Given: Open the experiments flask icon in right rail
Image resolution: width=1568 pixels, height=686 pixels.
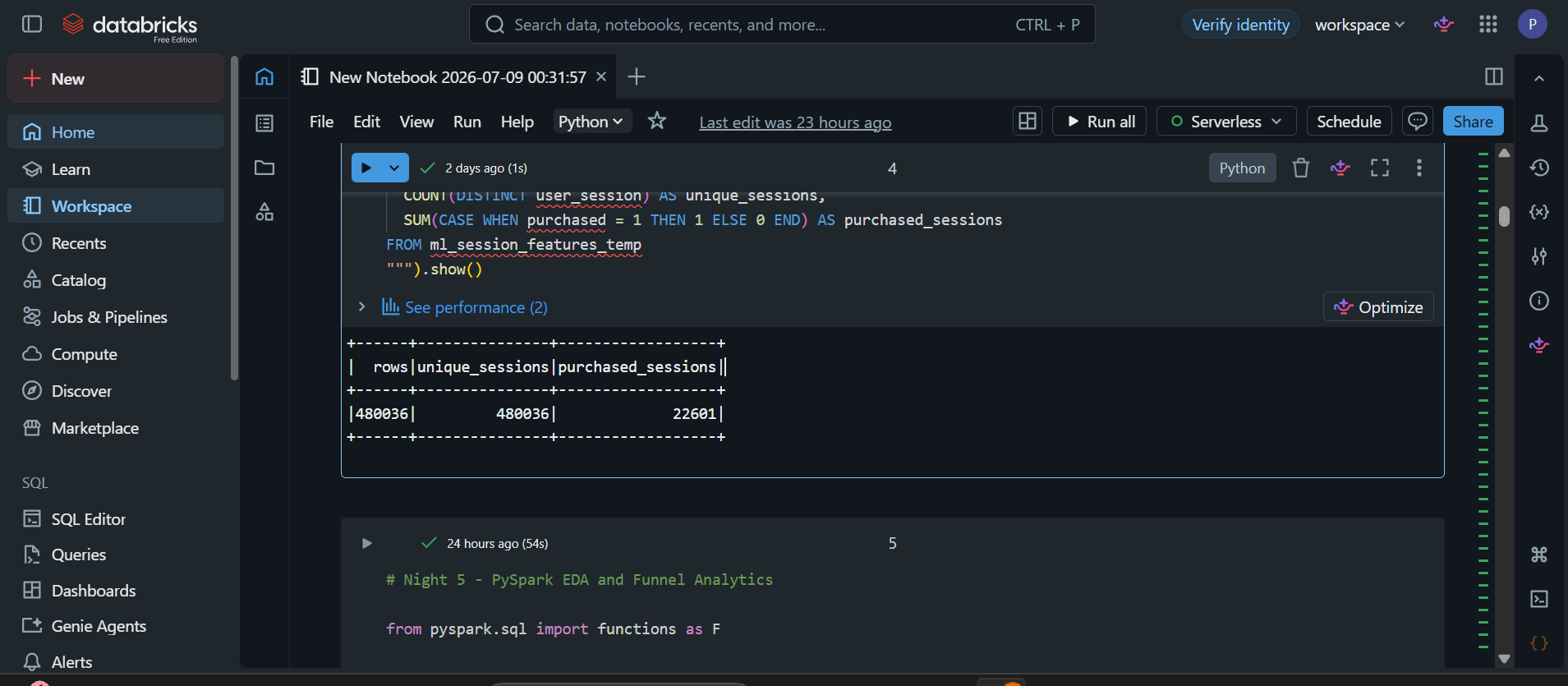Looking at the screenshot, I should click(x=1538, y=122).
